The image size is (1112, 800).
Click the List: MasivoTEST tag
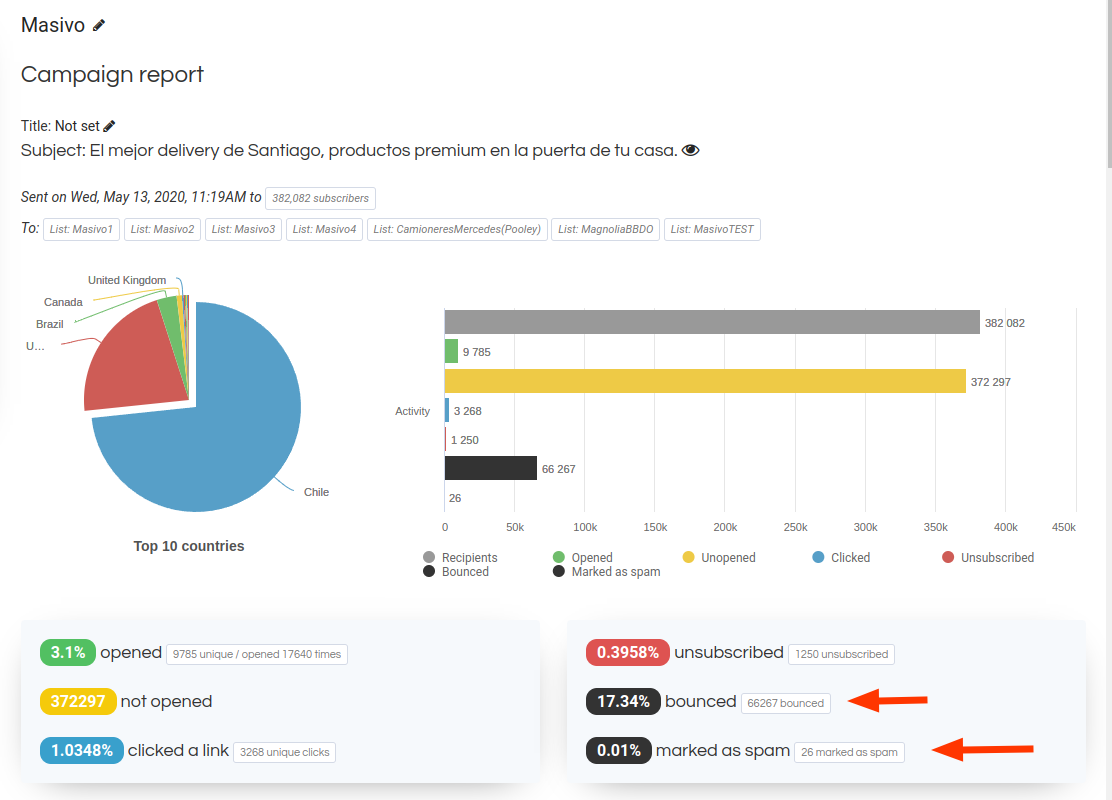(712, 229)
